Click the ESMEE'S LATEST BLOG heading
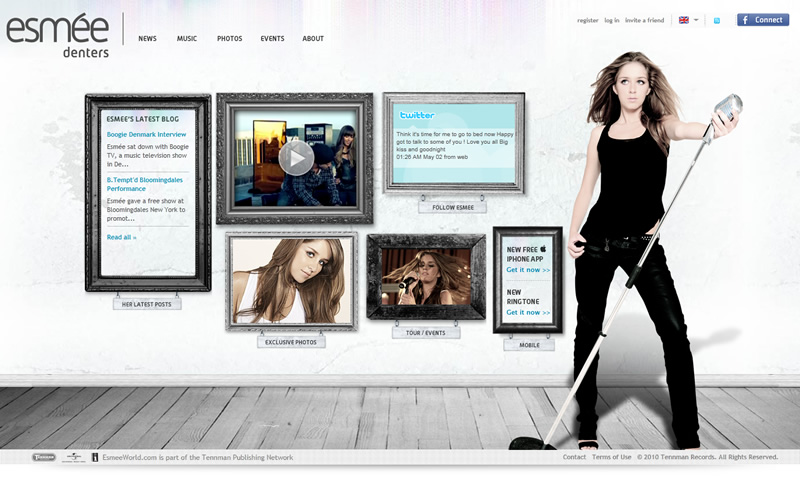The height and width of the screenshot is (484, 800). click(x=143, y=119)
